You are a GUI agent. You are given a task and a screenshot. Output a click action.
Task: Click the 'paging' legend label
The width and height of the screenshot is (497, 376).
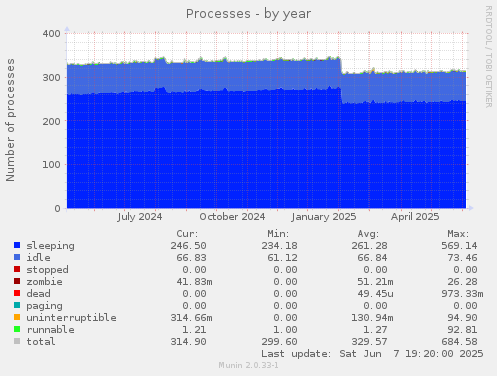coord(44,306)
